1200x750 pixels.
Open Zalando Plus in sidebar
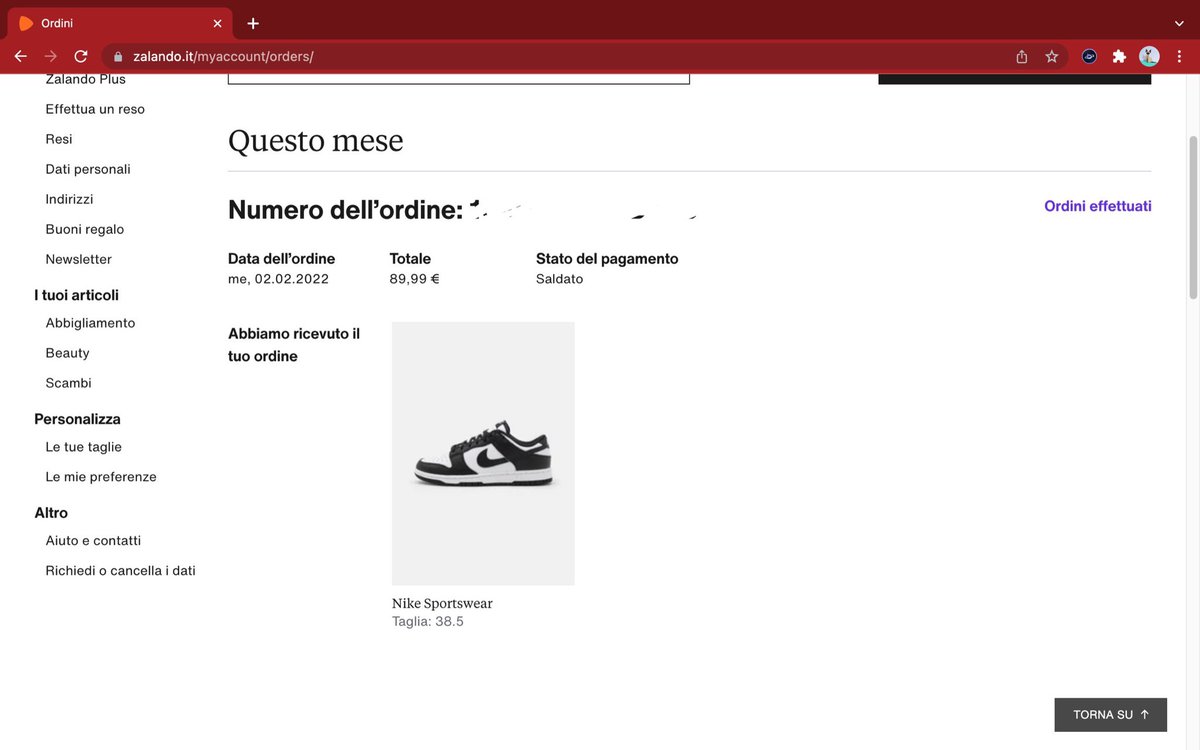click(86, 79)
